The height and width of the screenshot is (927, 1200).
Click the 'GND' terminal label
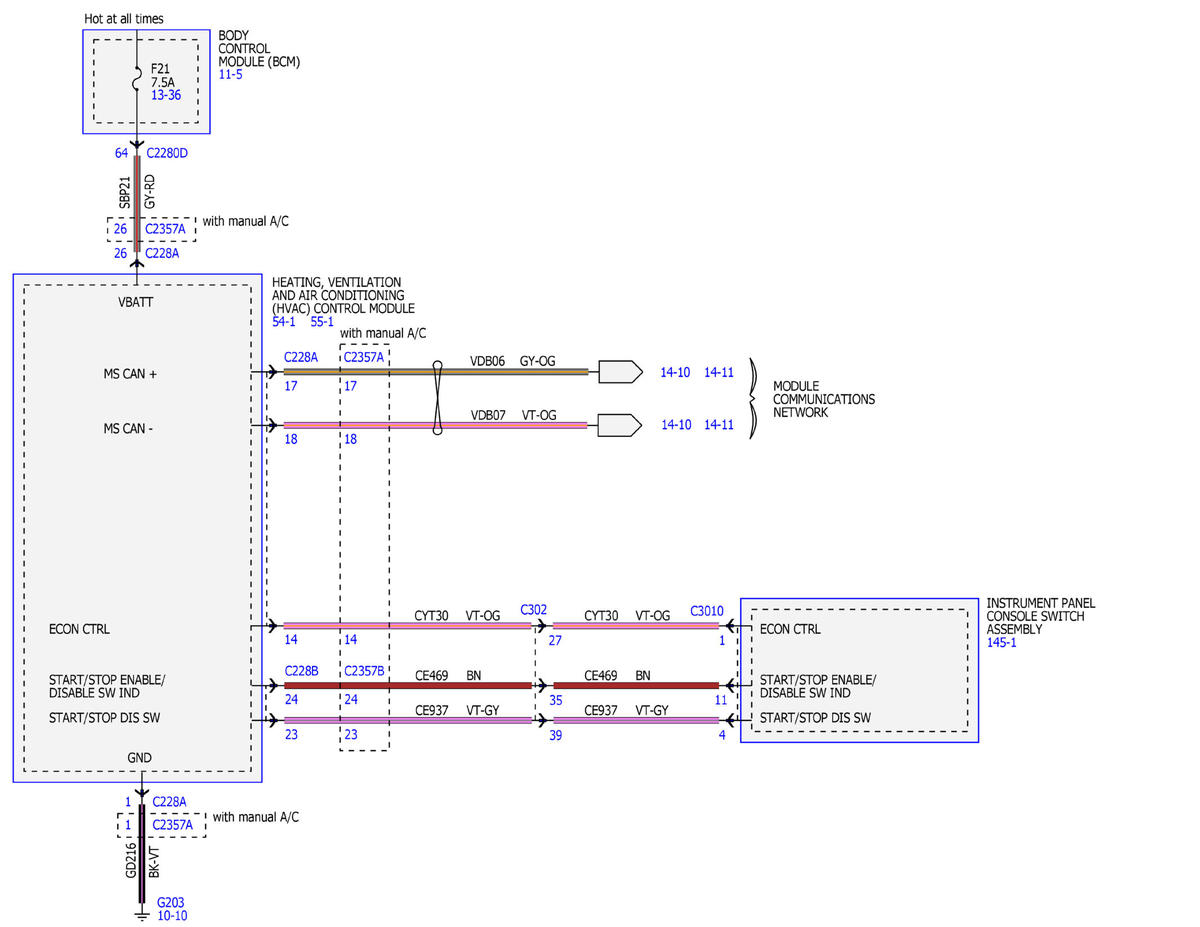coord(140,758)
